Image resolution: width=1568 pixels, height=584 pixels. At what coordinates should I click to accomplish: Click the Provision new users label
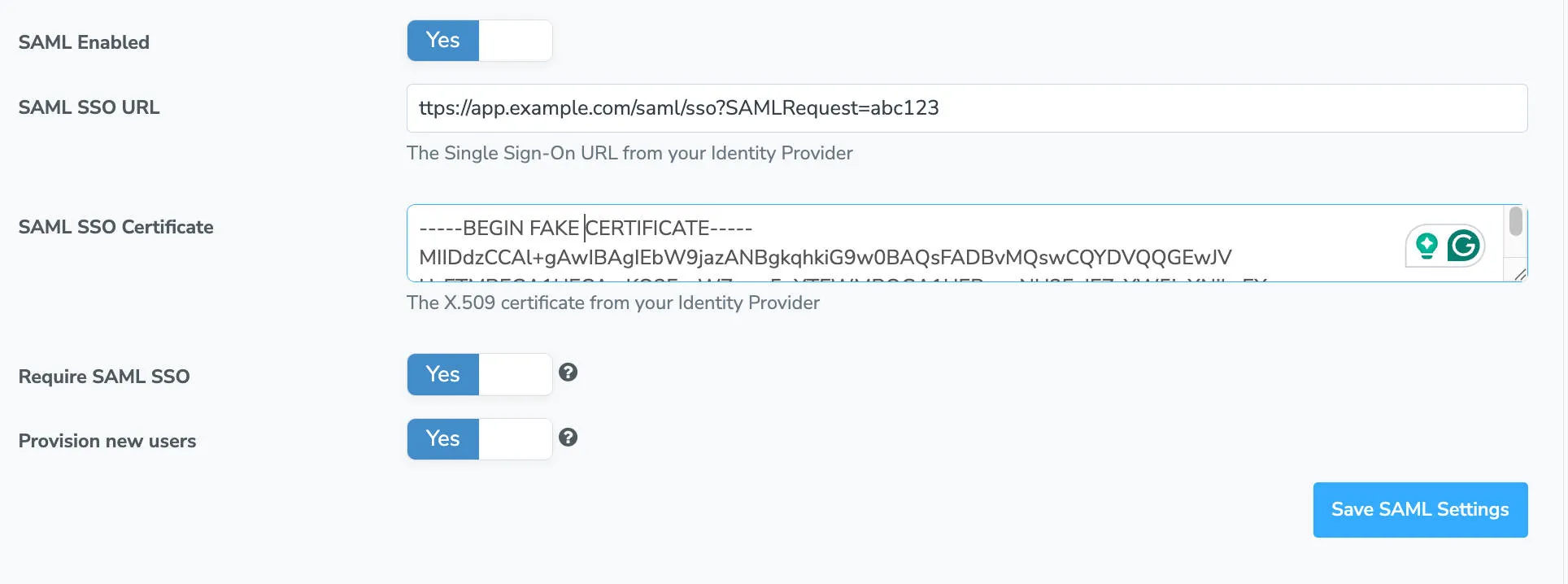point(107,440)
